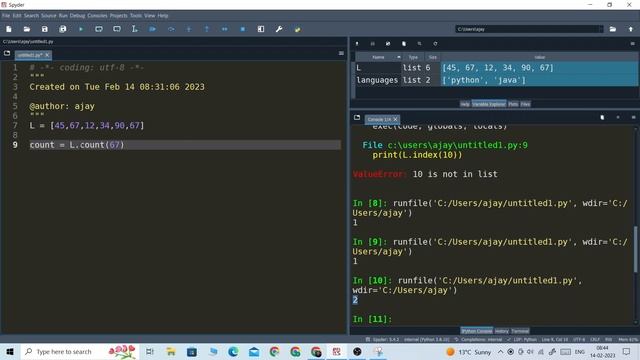Switch to the Help pane tab

click(x=465, y=104)
